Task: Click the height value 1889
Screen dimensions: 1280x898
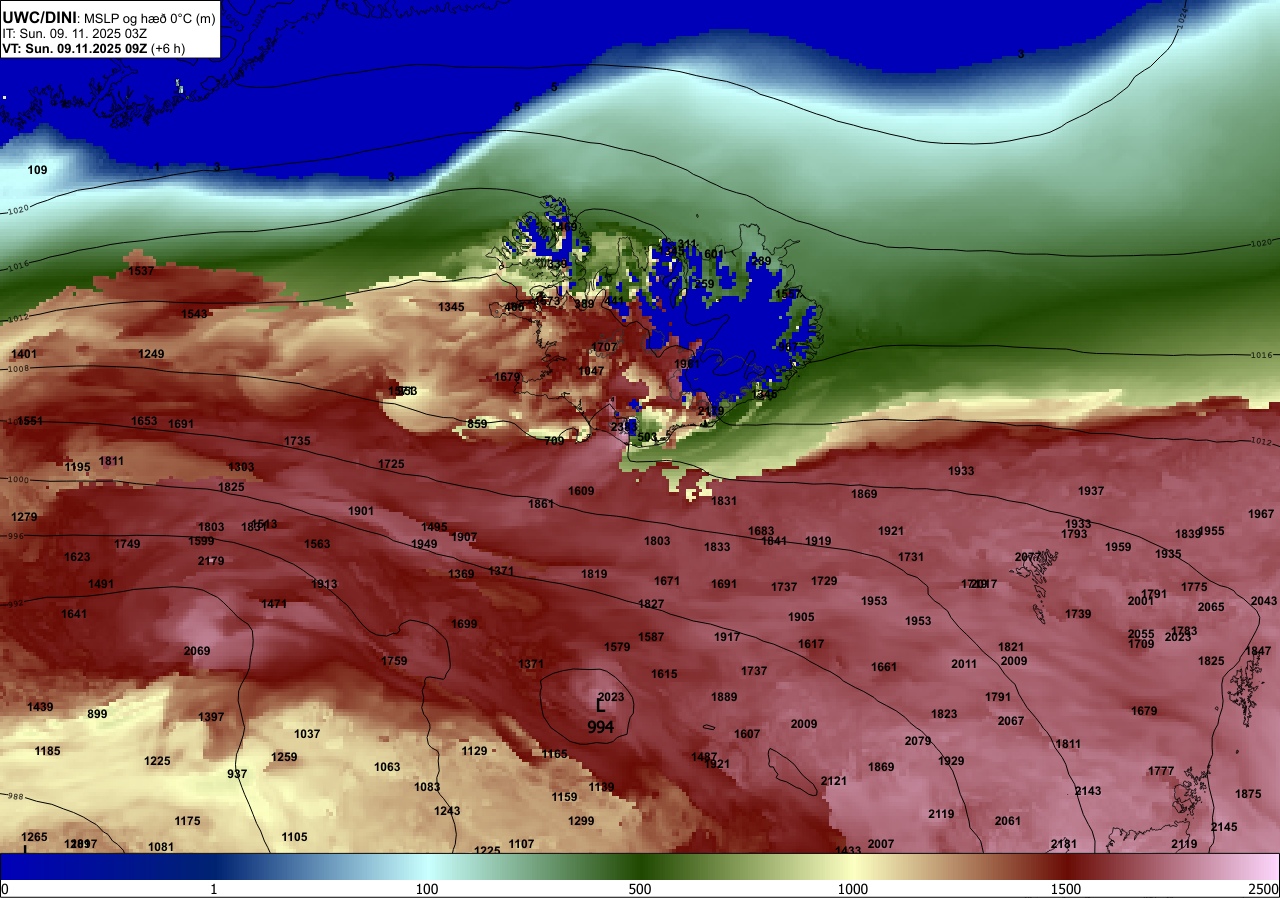Action: click(x=724, y=697)
